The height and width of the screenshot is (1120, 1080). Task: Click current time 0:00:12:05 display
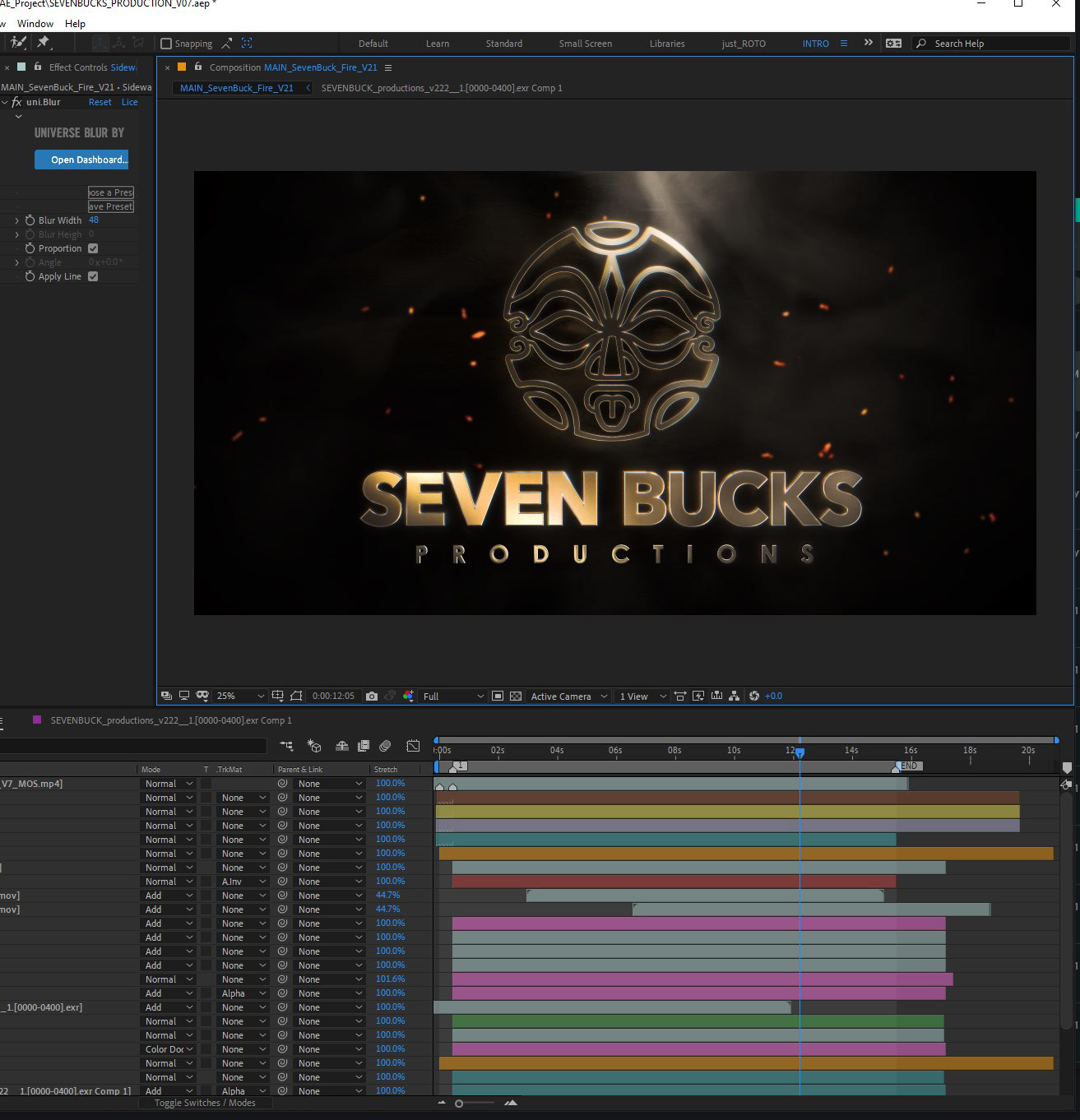[333, 696]
